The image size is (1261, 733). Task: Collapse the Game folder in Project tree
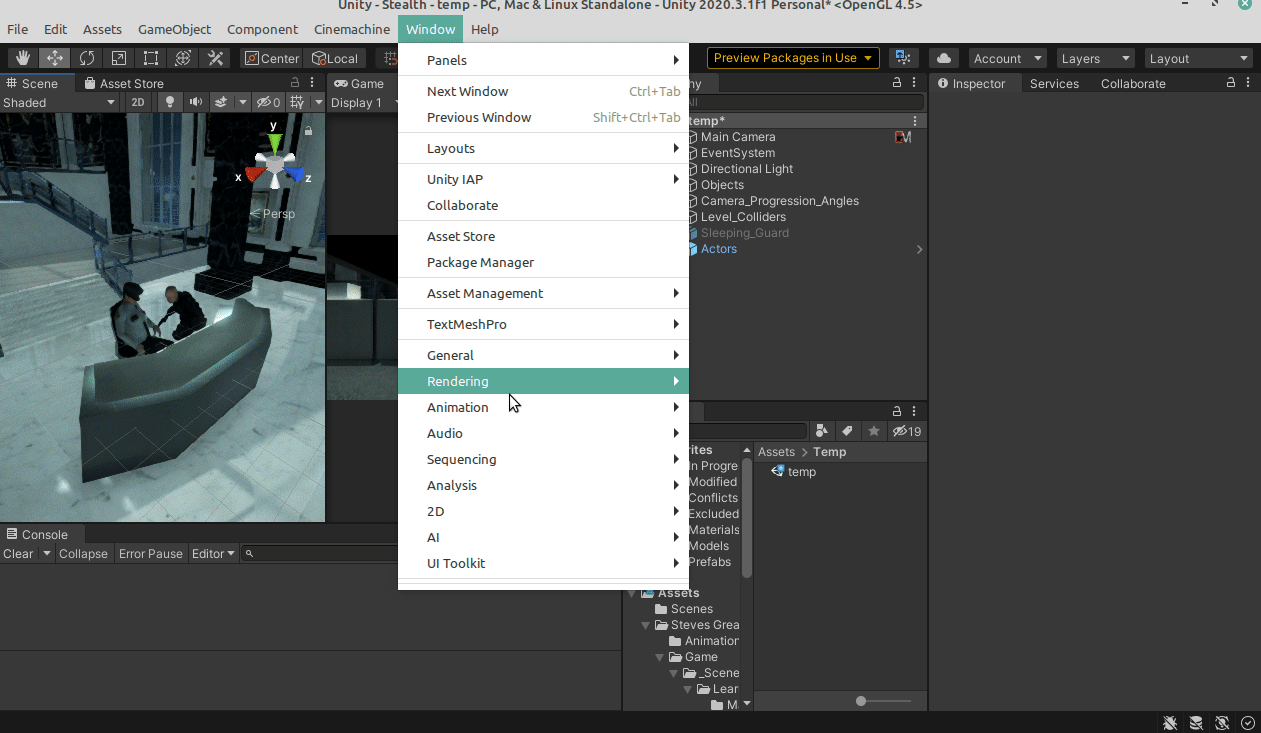click(660, 657)
